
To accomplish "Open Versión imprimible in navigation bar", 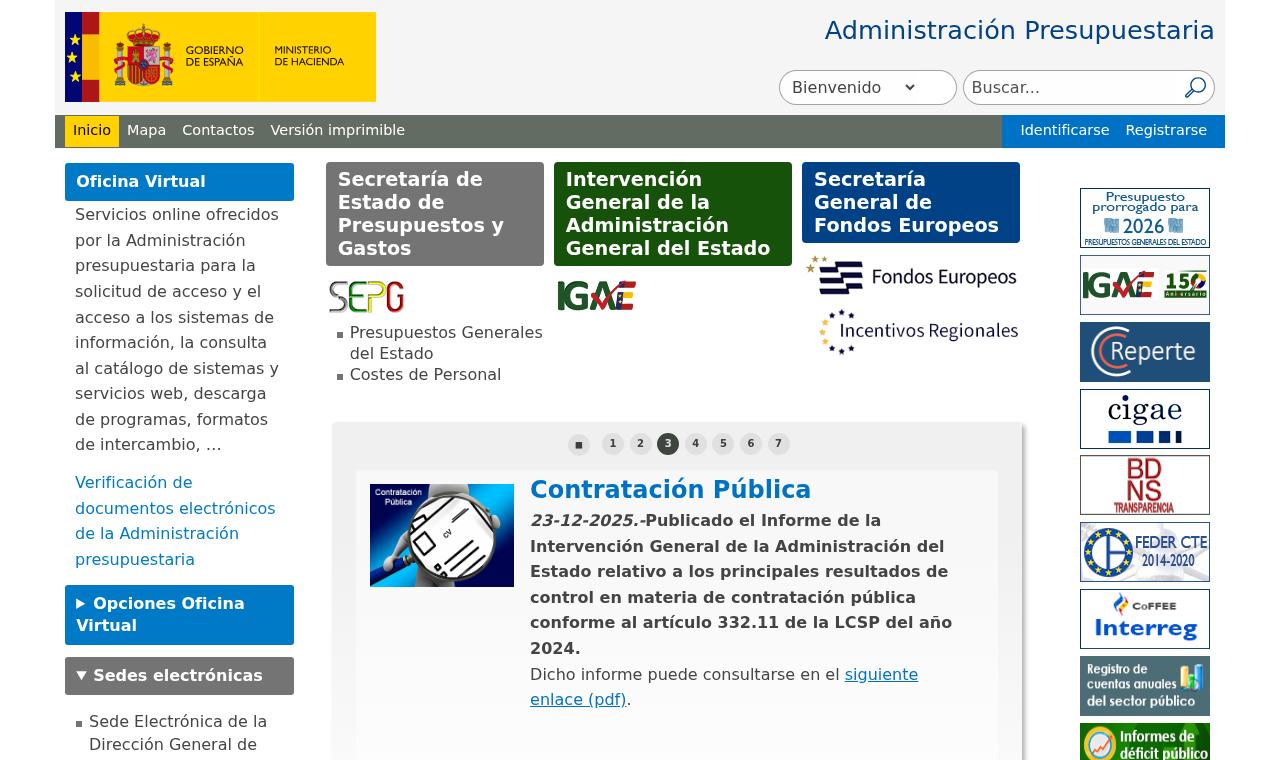I will pos(338,131).
